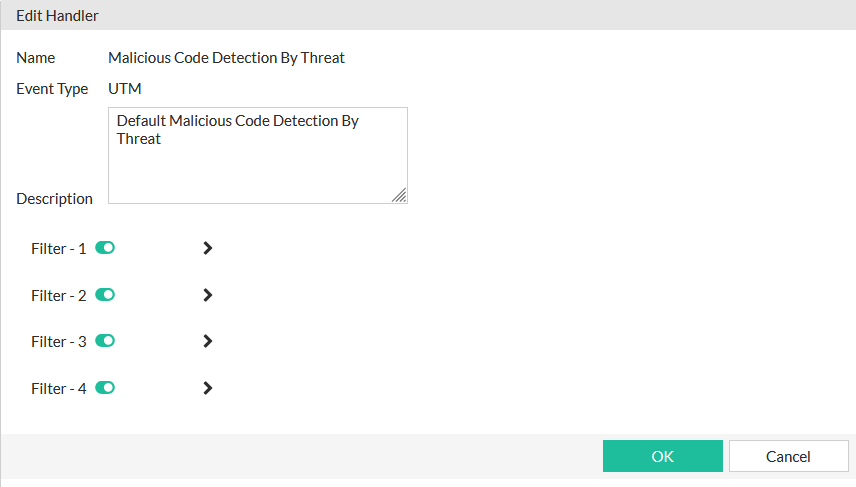Click the 'Edit Handler' dialog title
856x487 pixels.
pos(57,16)
